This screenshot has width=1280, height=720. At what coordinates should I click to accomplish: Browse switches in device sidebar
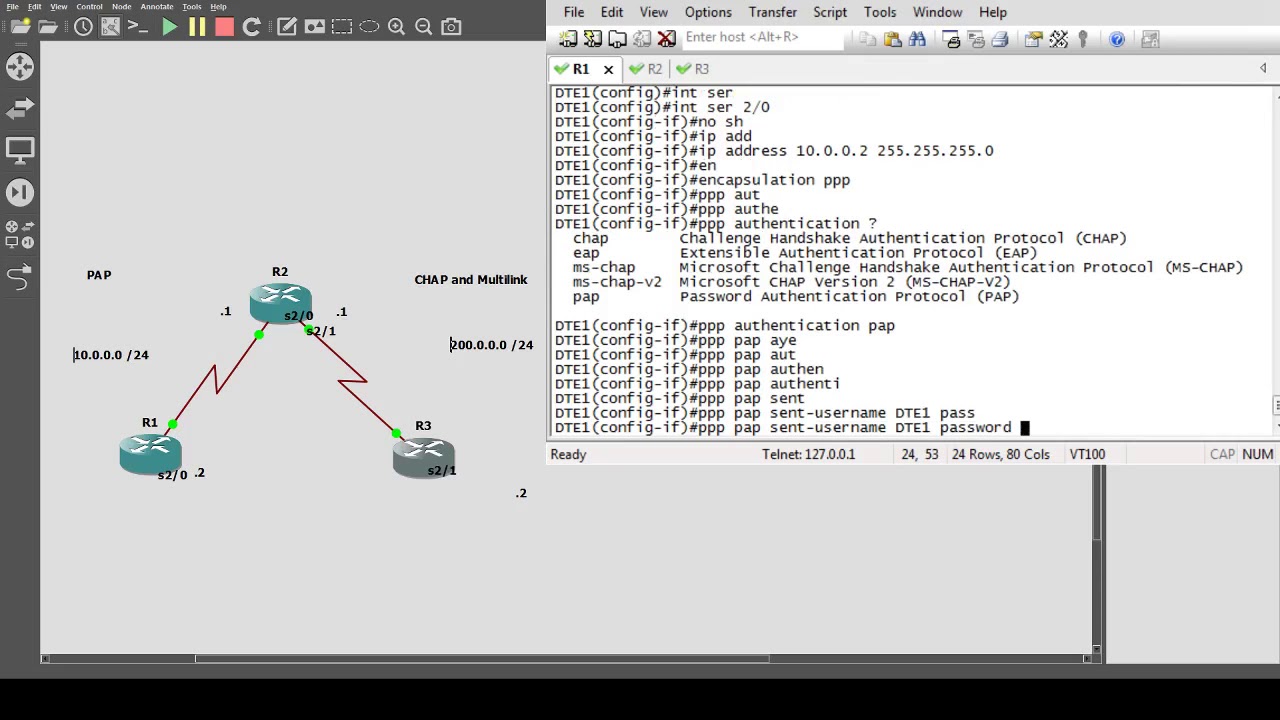[20, 108]
